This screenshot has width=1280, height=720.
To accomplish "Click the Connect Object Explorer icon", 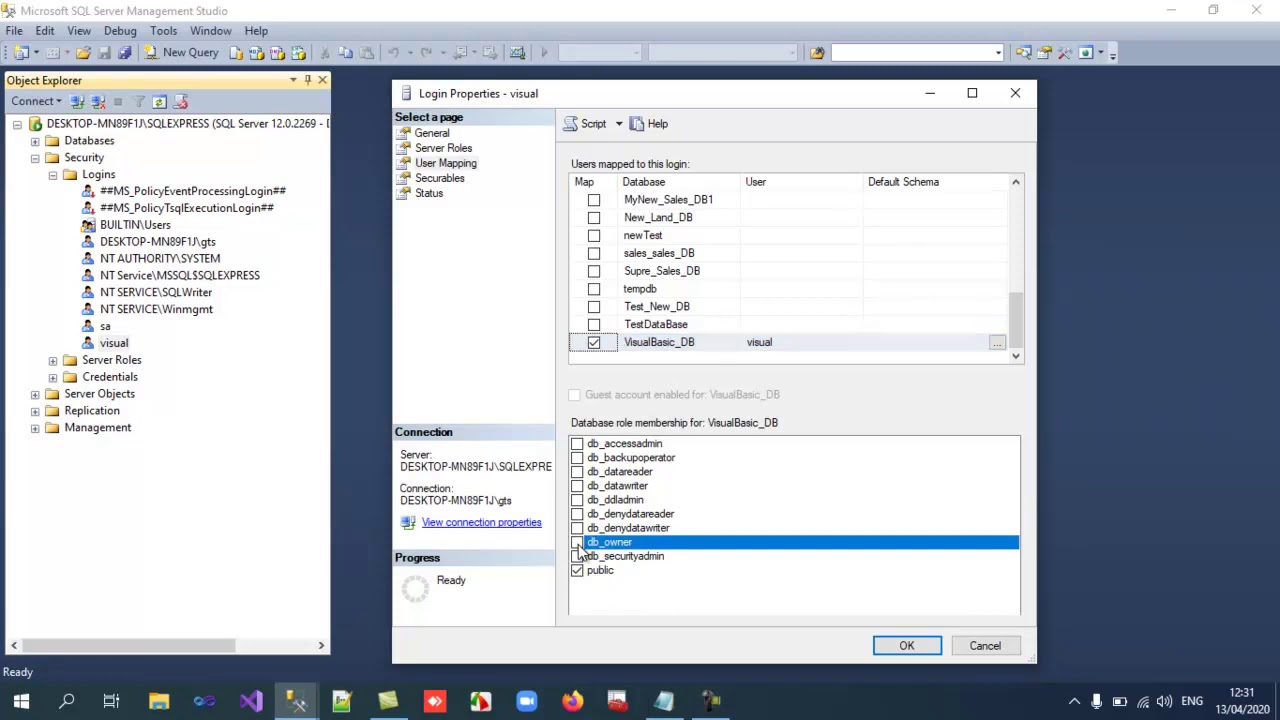I will pos(77,101).
